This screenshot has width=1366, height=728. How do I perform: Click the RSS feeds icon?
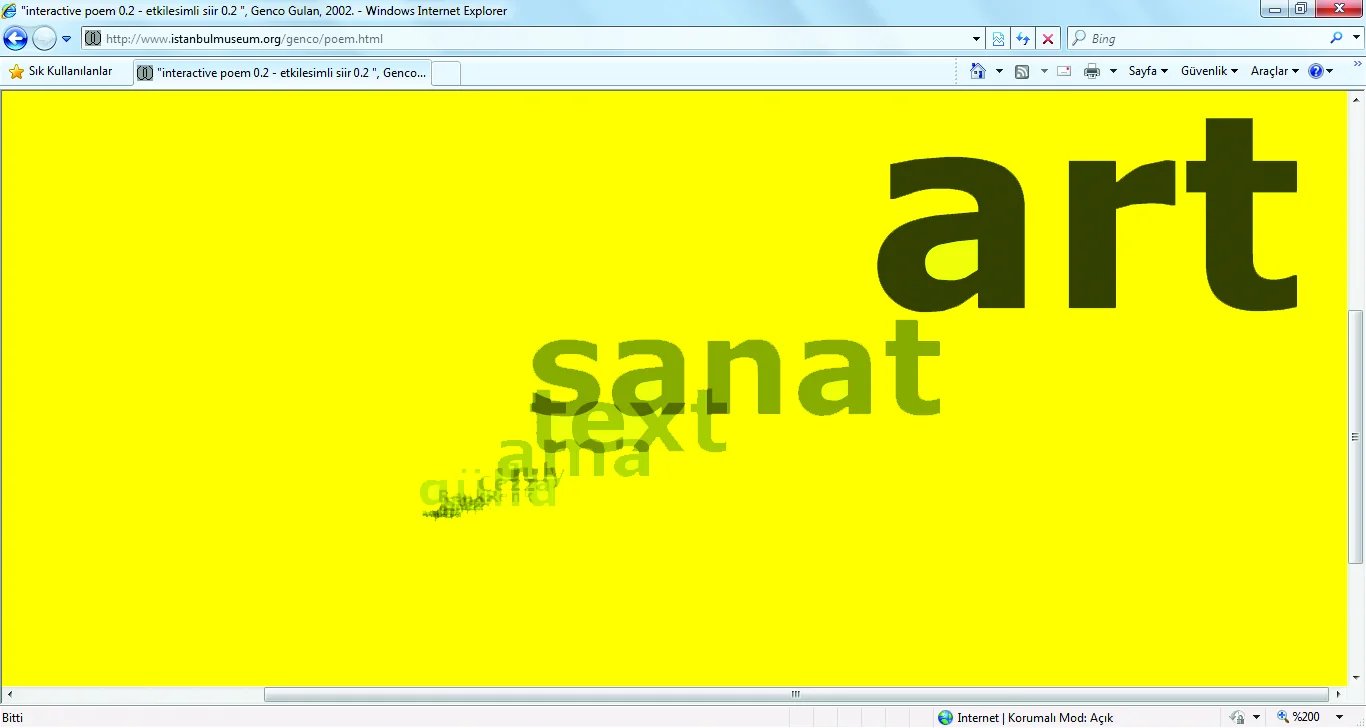click(x=1022, y=71)
